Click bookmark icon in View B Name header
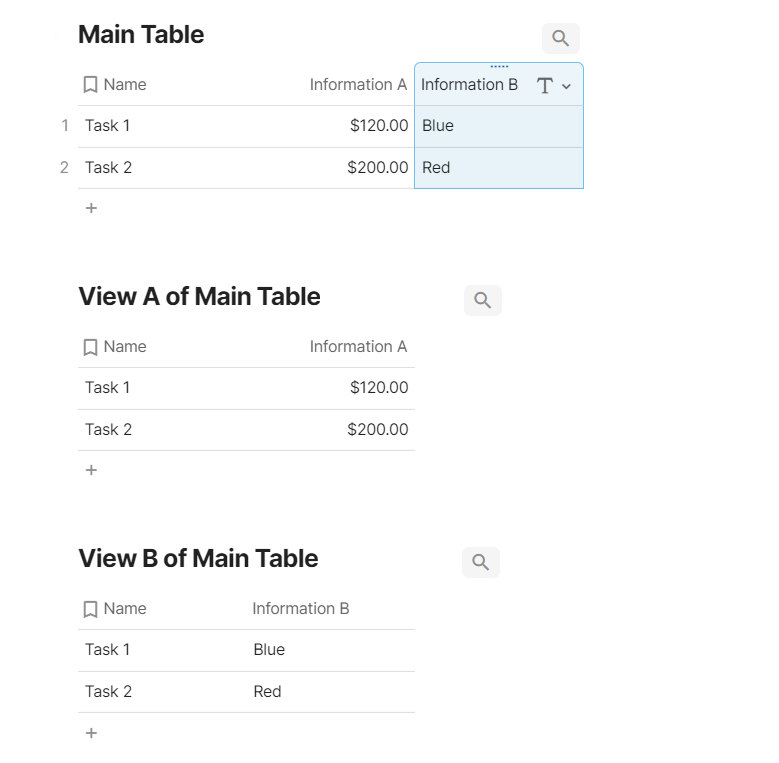 (x=90, y=609)
